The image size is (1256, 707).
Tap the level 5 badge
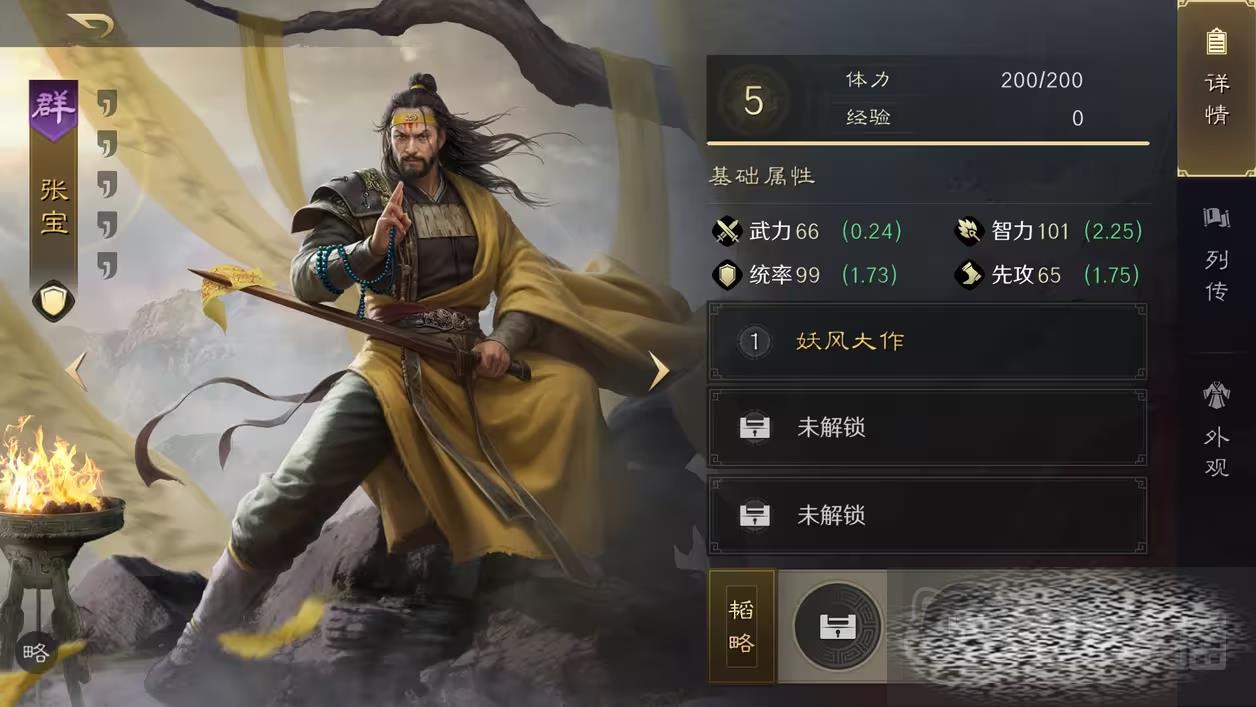tap(754, 101)
